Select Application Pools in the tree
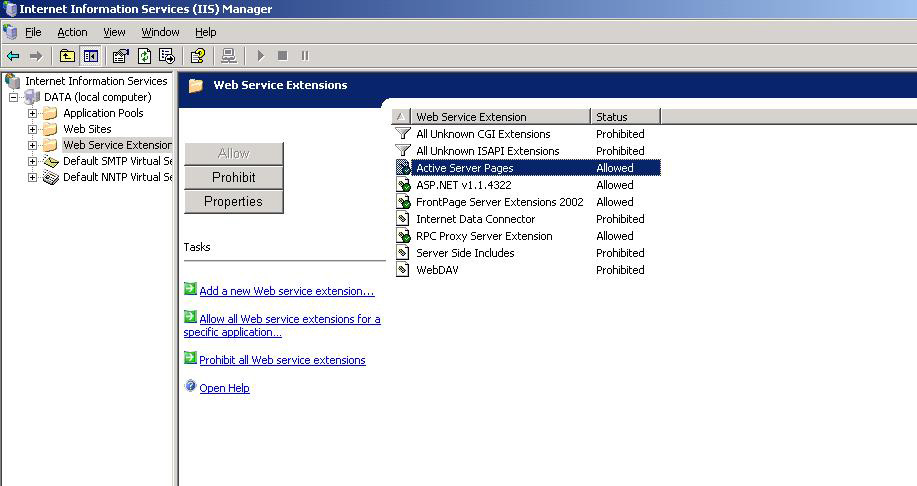917x486 pixels. pyautogui.click(x=103, y=113)
